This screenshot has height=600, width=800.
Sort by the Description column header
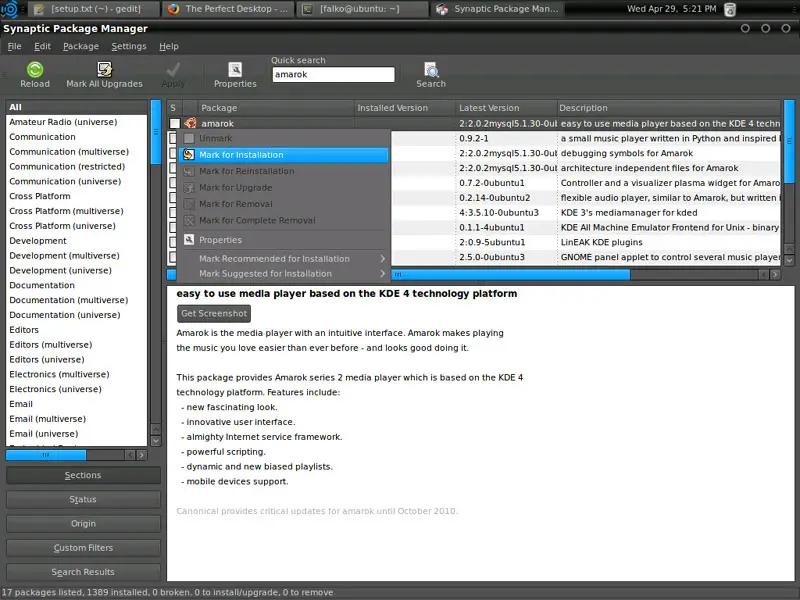coord(668,108)
